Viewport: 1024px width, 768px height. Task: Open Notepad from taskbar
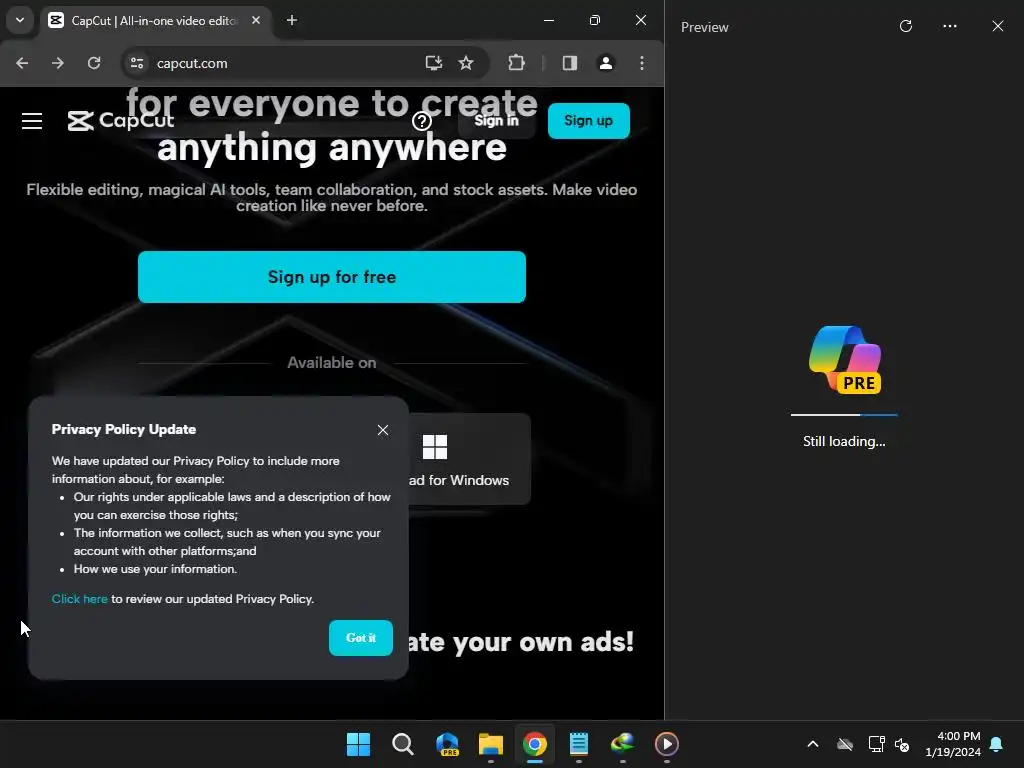tap(579, 744)
